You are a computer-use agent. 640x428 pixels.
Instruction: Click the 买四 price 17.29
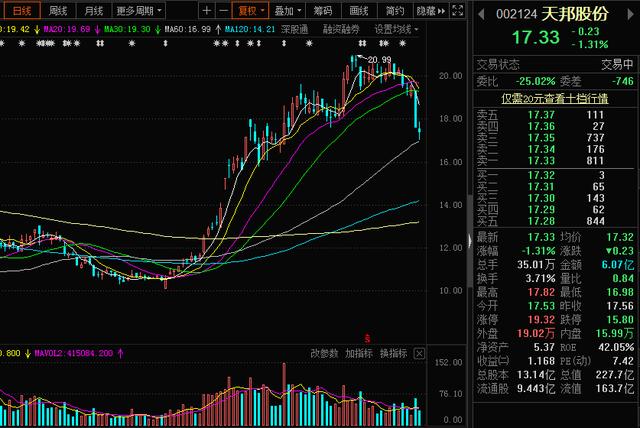(541, 210)
